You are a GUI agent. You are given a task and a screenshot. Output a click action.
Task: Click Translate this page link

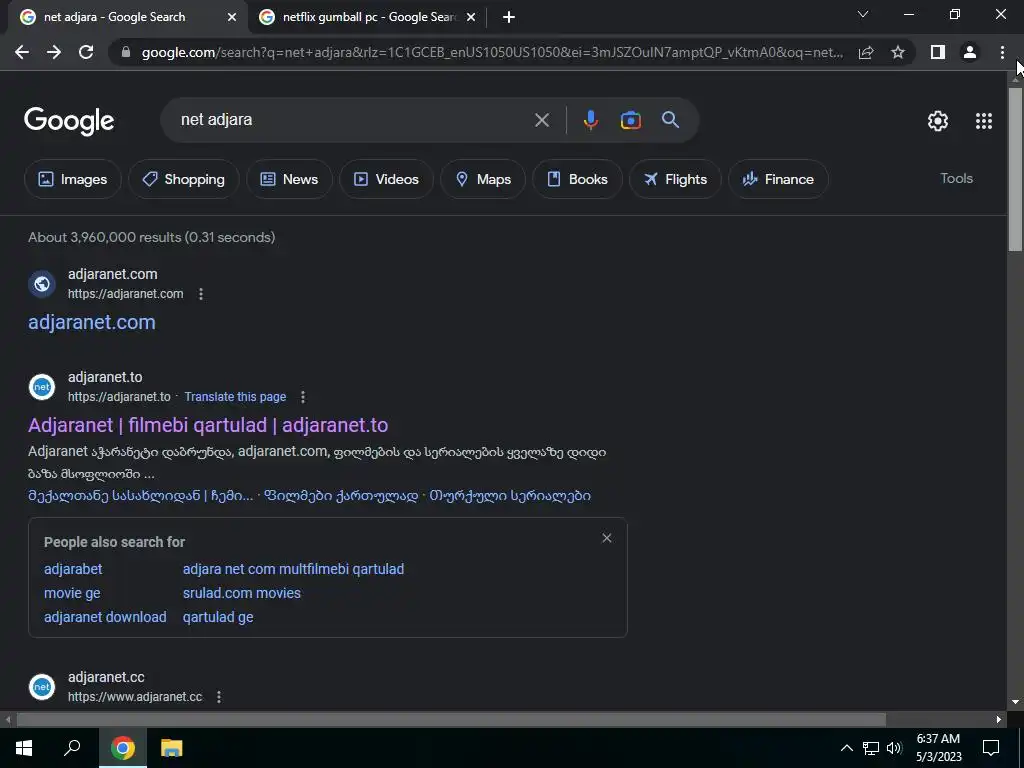click(x=235, y=396)
